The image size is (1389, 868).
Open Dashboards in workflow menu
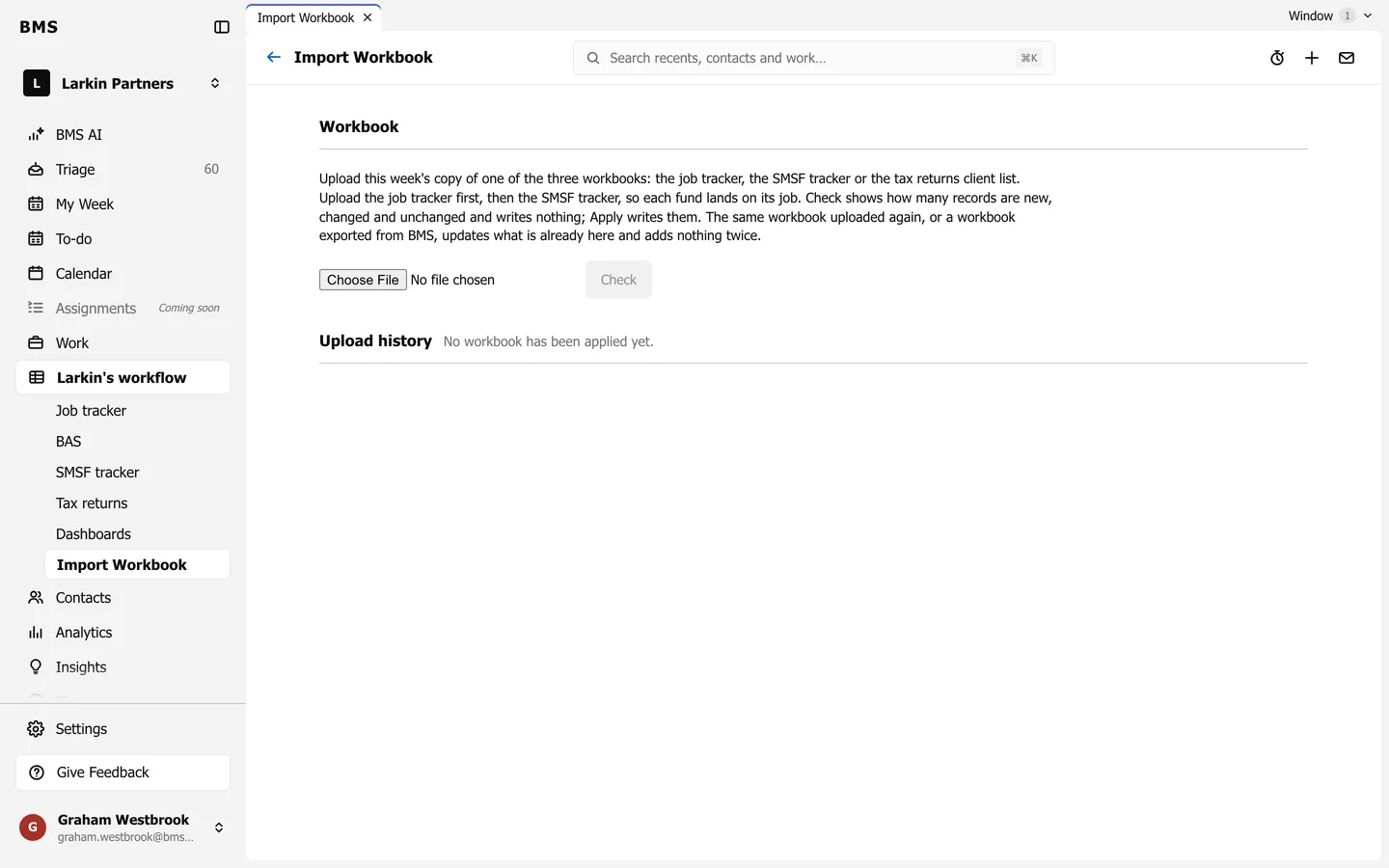[x=137, y=534]
